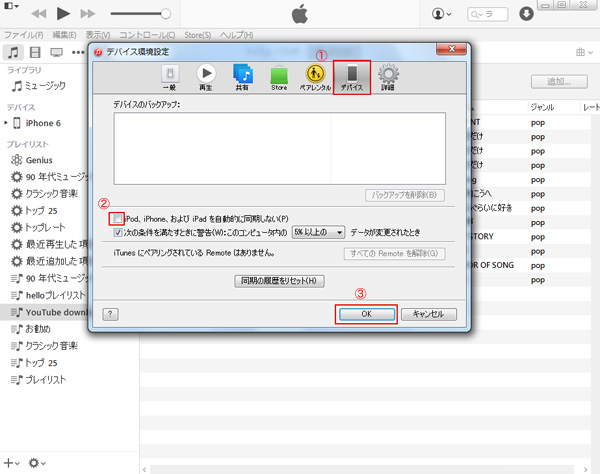Open the Store preferences tab
The height and width of the screenshot is (474, 600).
(279, 78)
